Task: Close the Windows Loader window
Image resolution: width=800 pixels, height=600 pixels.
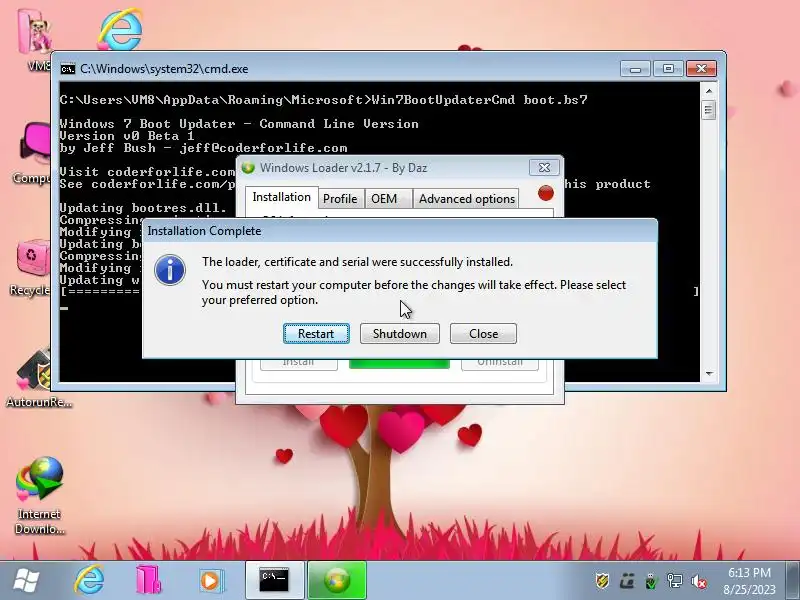Action: pyautogui.click(x=544, y=167)
